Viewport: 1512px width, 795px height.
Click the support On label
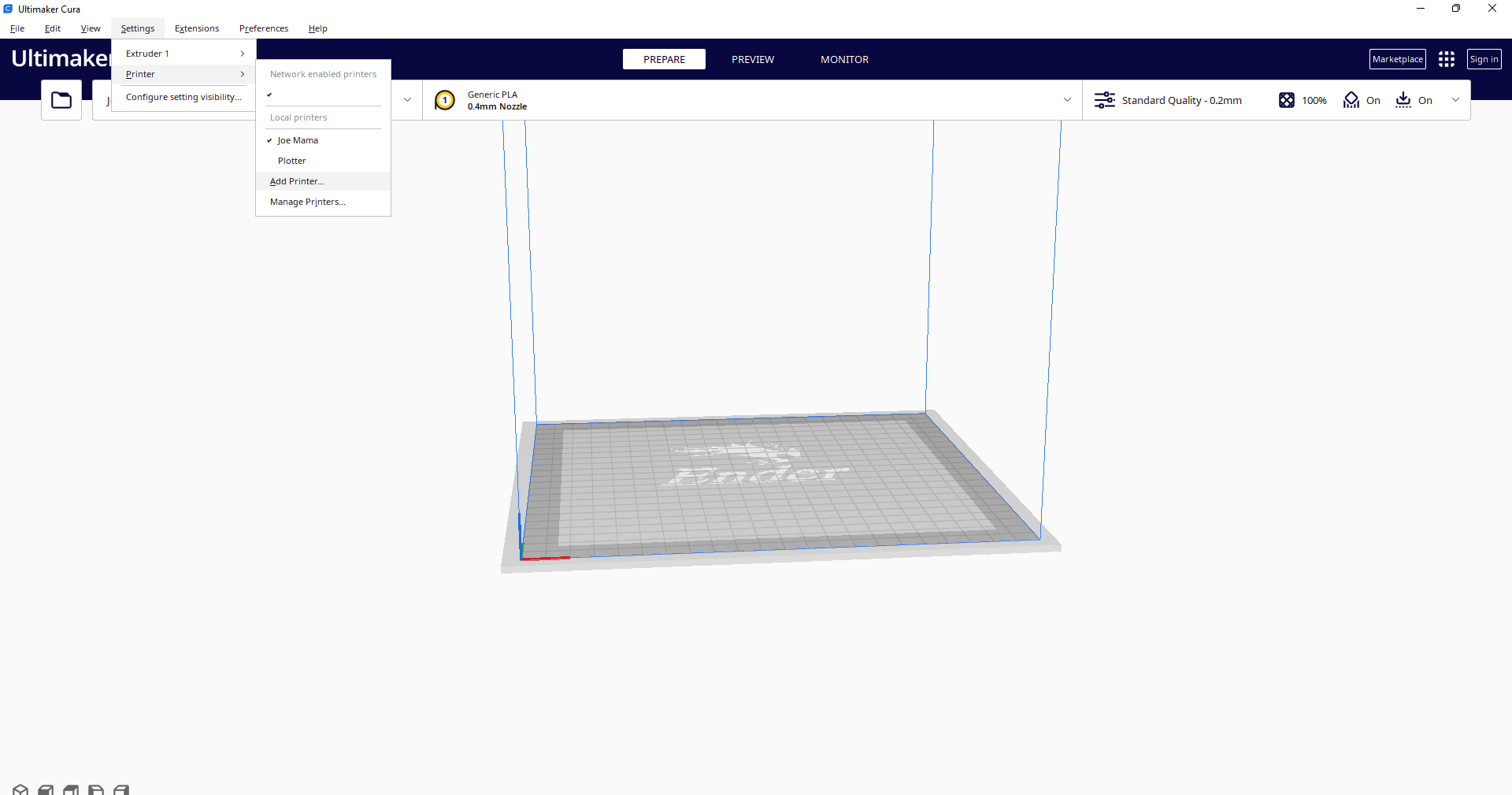click(1373, 100)
